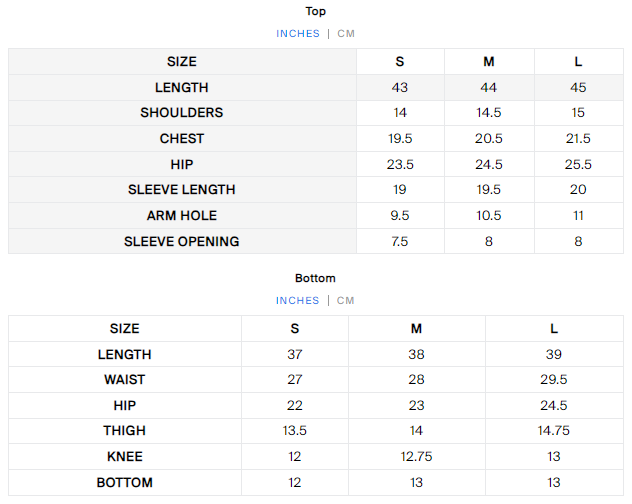Screen dimensions: 632x504
Task: Click the KNEE row label
Action: click(125, 457)
